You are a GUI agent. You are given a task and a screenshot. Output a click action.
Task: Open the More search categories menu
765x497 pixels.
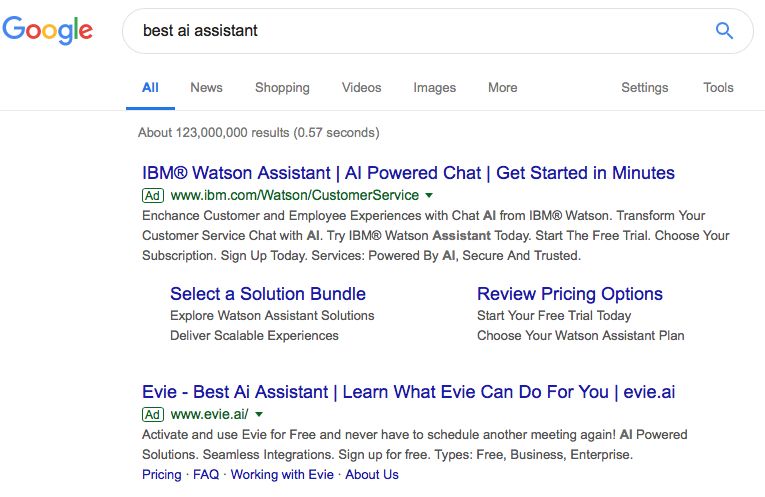(x=503, y=88)
